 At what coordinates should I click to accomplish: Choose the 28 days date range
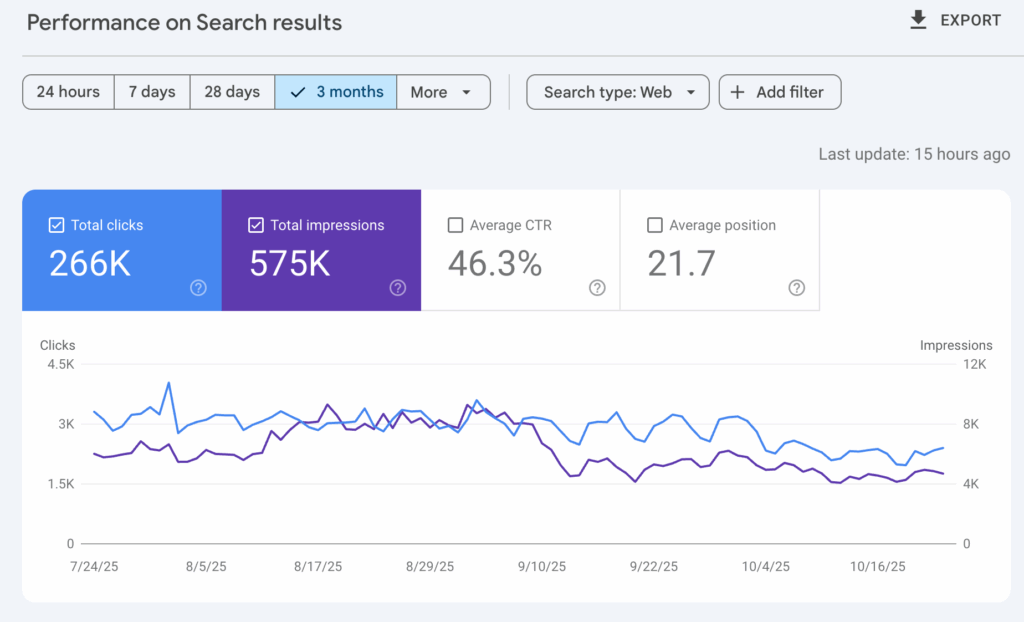tap(232, 92)
